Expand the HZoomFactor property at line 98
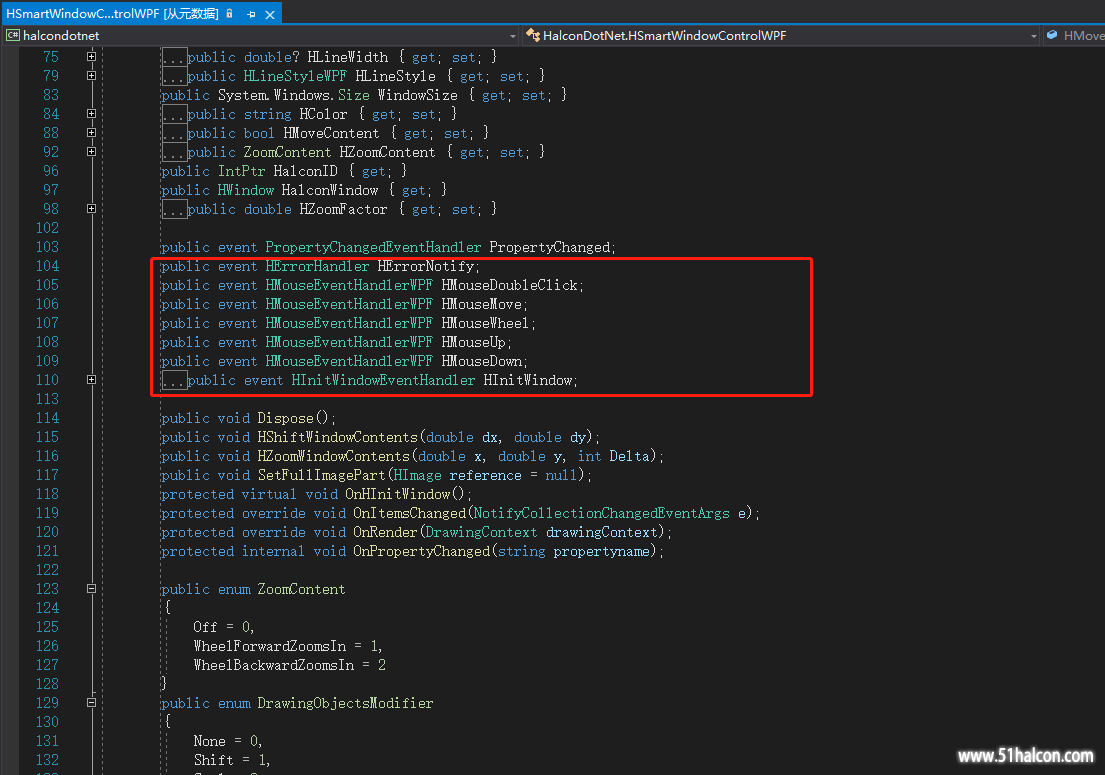Image resolution: width=1105 pixels, height=775 pixels. 91,209
